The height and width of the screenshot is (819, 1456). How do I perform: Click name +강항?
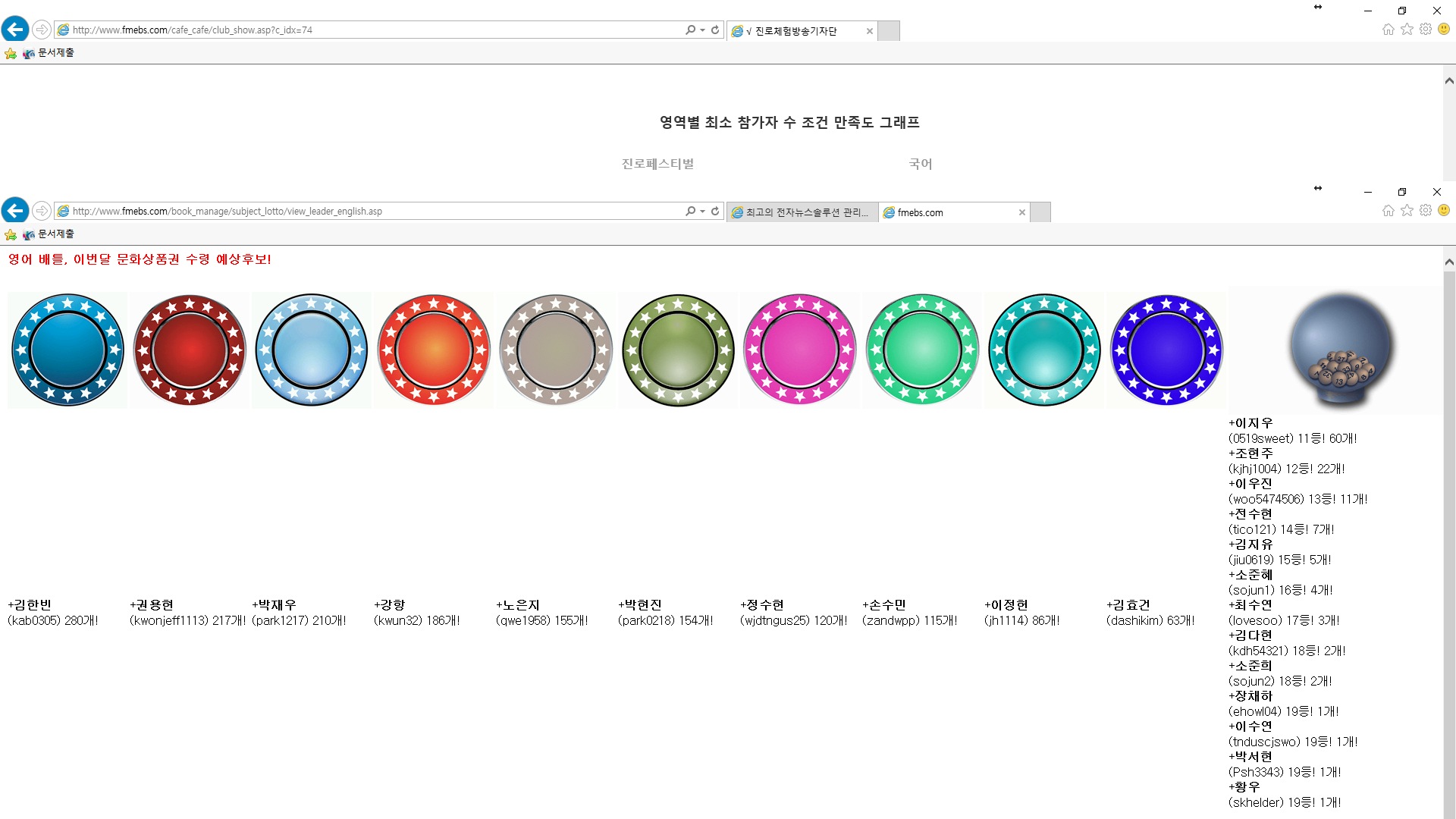click(390, 605)
